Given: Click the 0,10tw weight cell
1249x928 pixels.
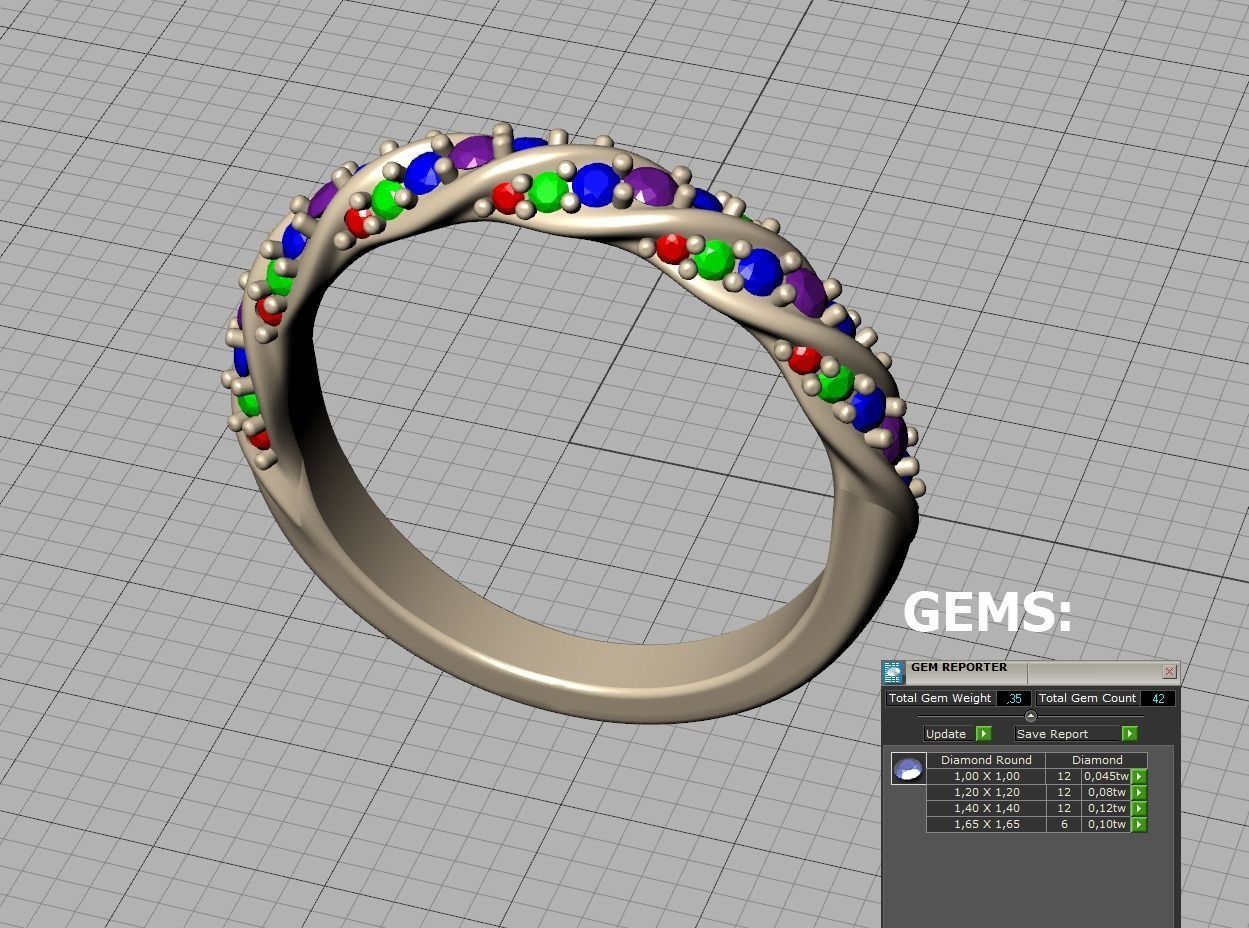Looking at the screenshot, I should (1106, 824).
